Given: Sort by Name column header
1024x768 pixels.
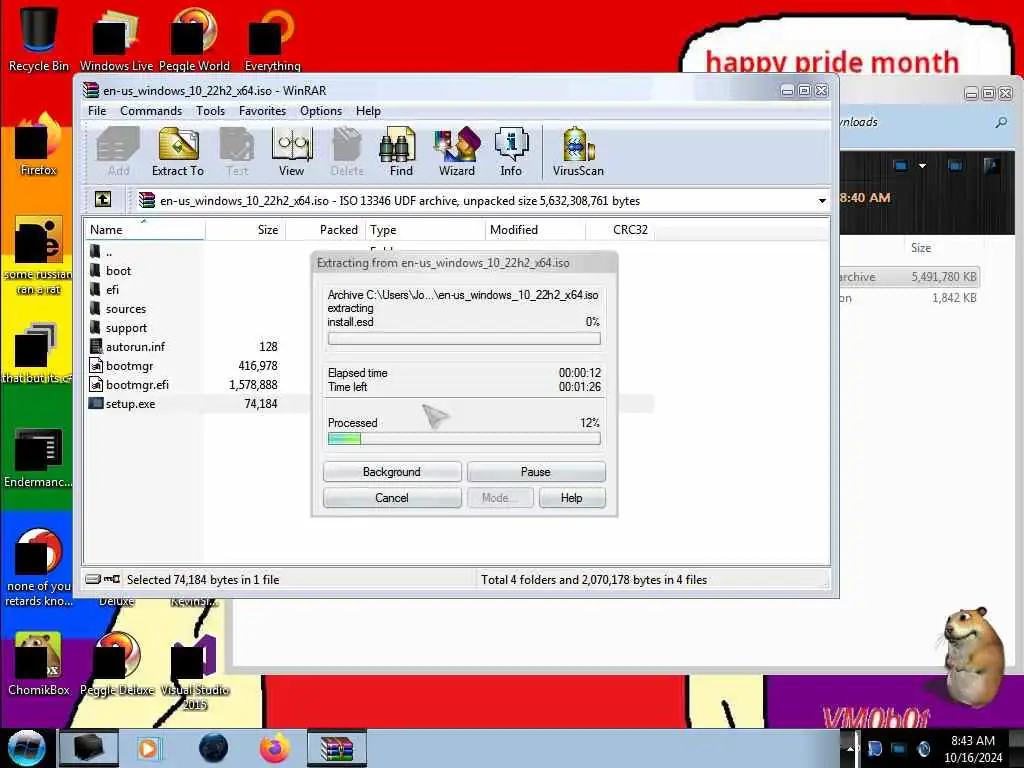Looking at the screenshot, I should coord(144,230).
